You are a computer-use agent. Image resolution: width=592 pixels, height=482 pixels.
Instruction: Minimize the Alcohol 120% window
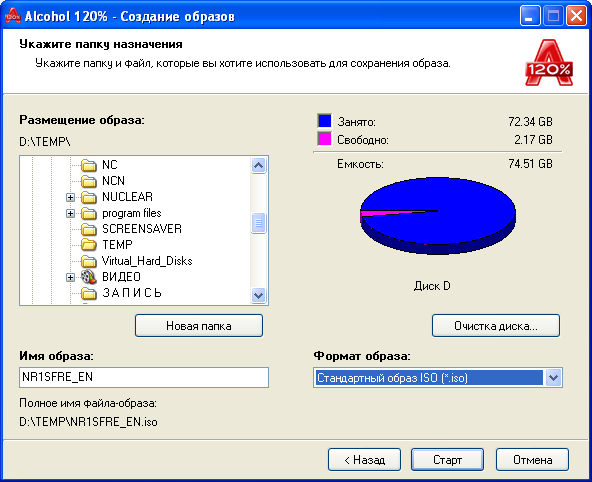click(530, 16)
